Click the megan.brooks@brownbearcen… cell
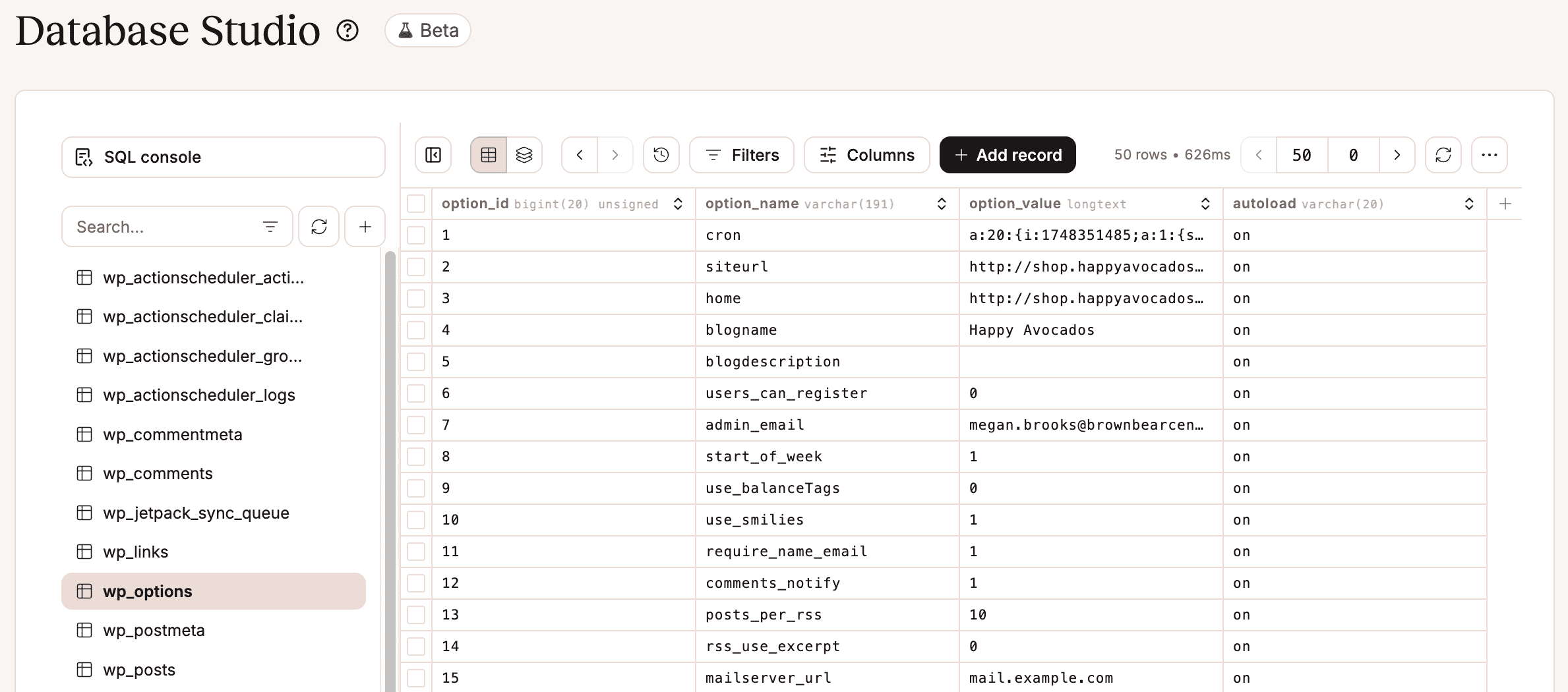 point(1091,425)
